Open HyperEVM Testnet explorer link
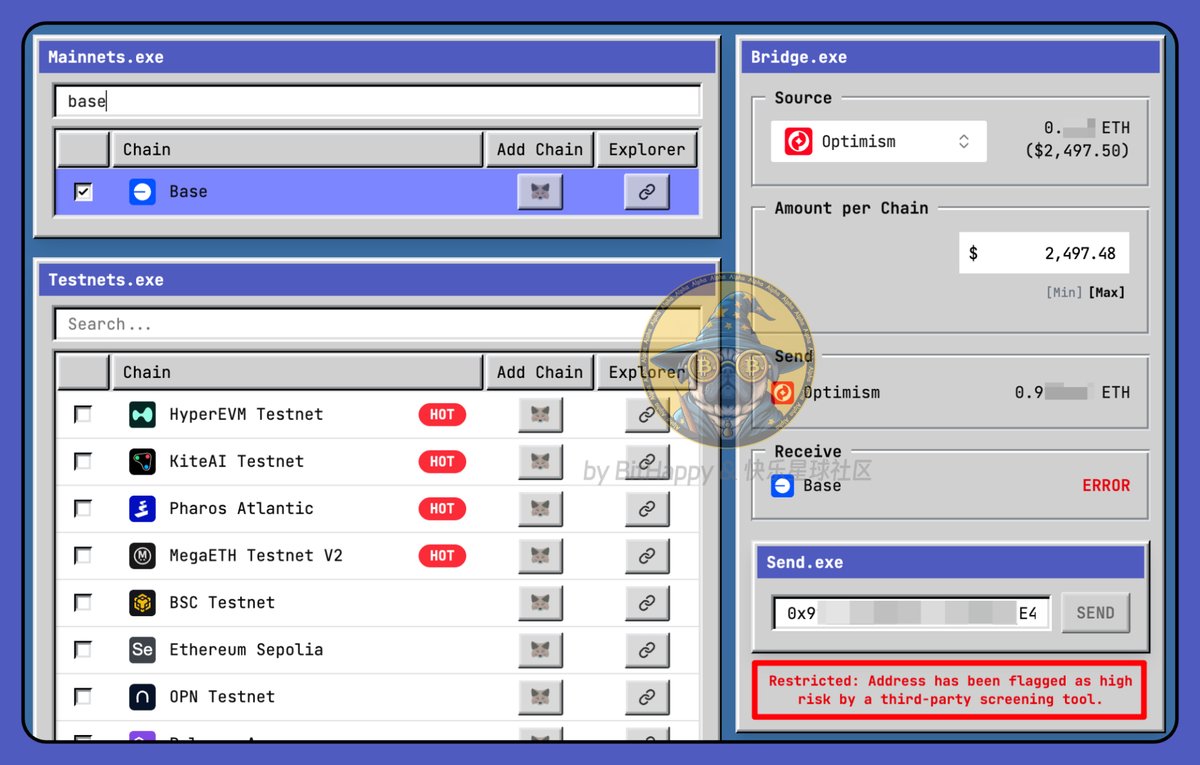 [x=647, y=414]
